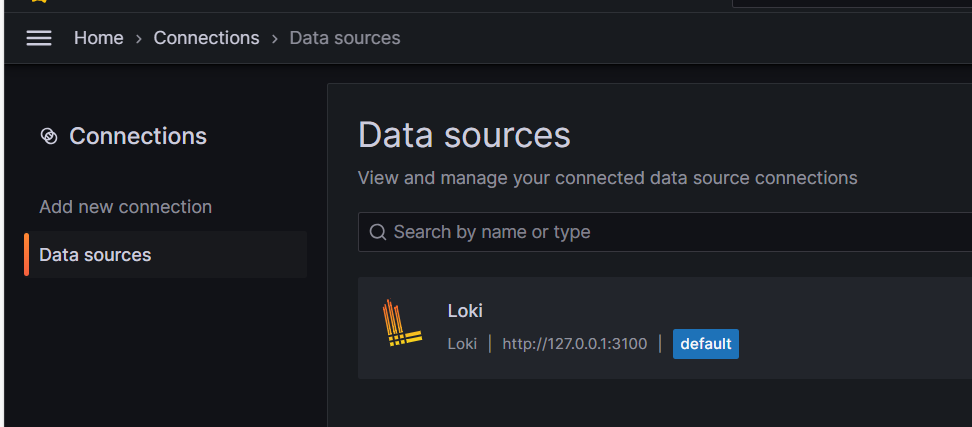The image size is (972, 427).
Task: Open the Loki data source title link
Action: tap(465, 311)
